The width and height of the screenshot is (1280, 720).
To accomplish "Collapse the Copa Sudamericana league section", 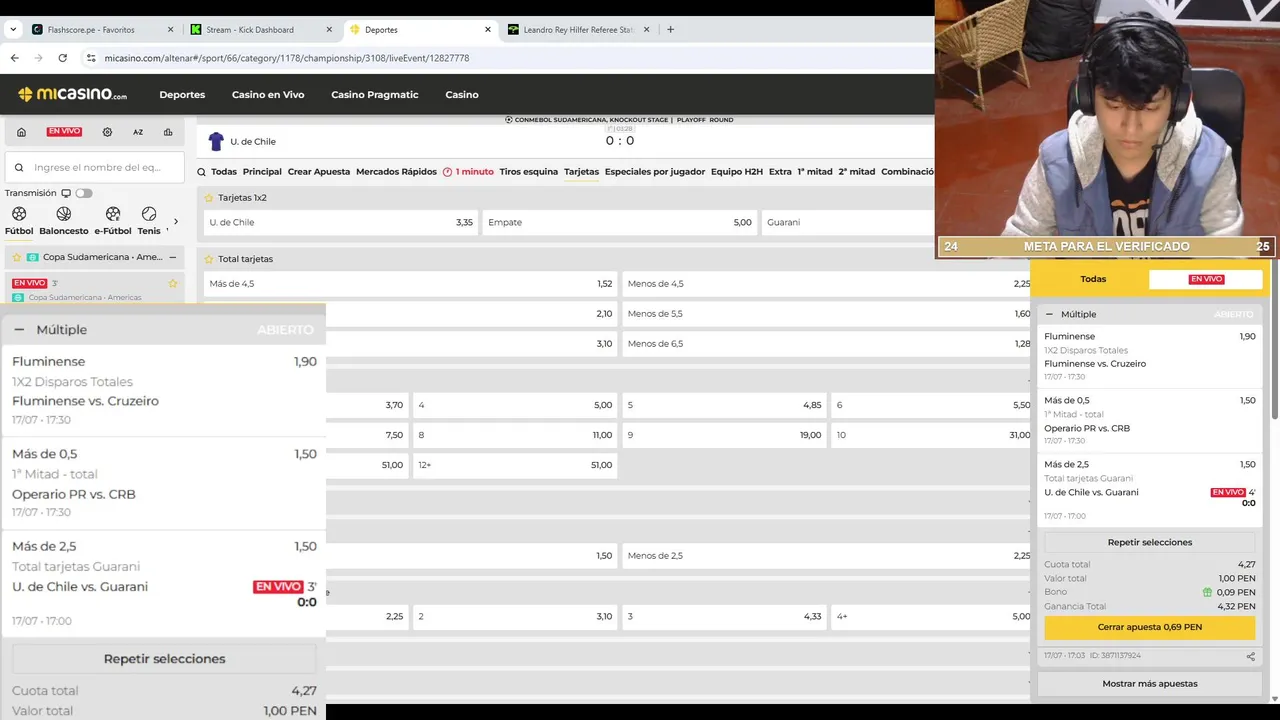I will coord(173,257).
